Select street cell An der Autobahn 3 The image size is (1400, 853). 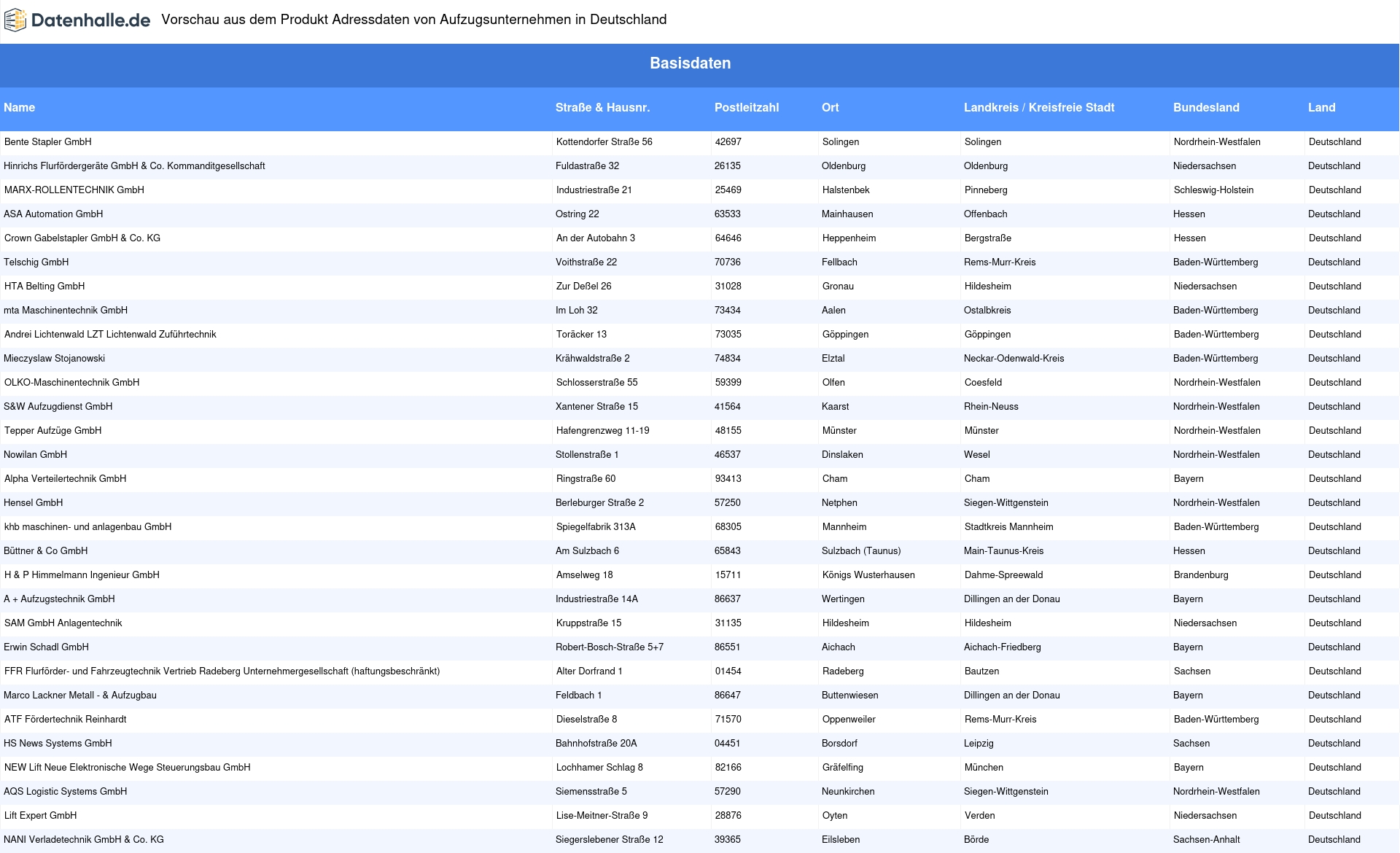coord(596,238)
